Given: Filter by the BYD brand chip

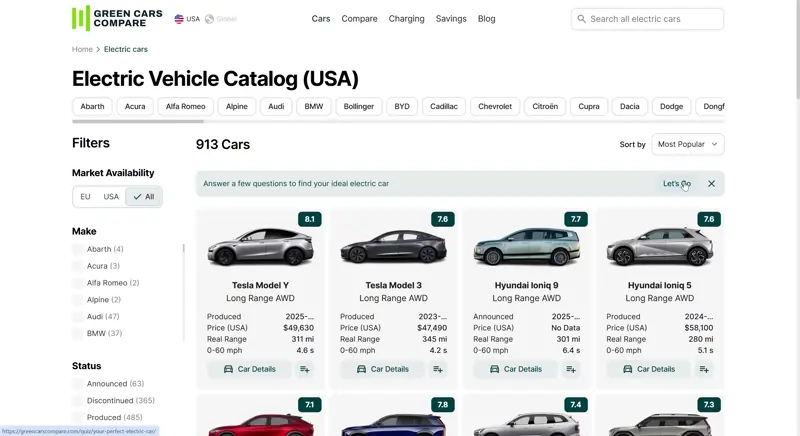Looking at the screenshot, I should pyautogui.click(x=402, y=107).
